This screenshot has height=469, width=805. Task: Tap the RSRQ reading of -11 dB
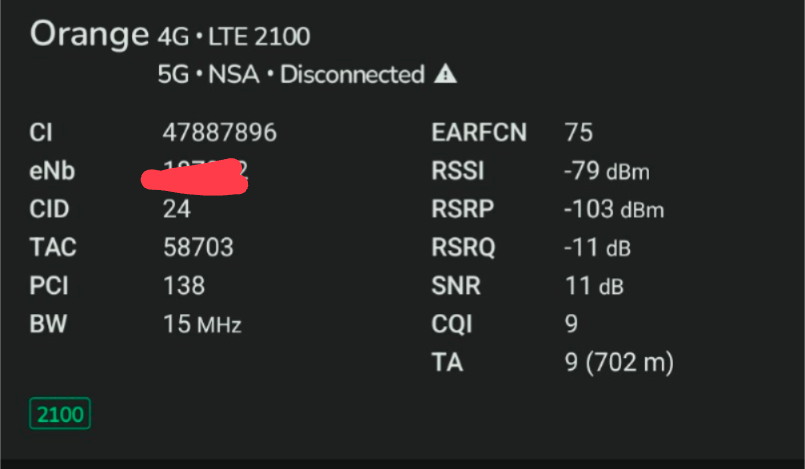click(597, 248)
